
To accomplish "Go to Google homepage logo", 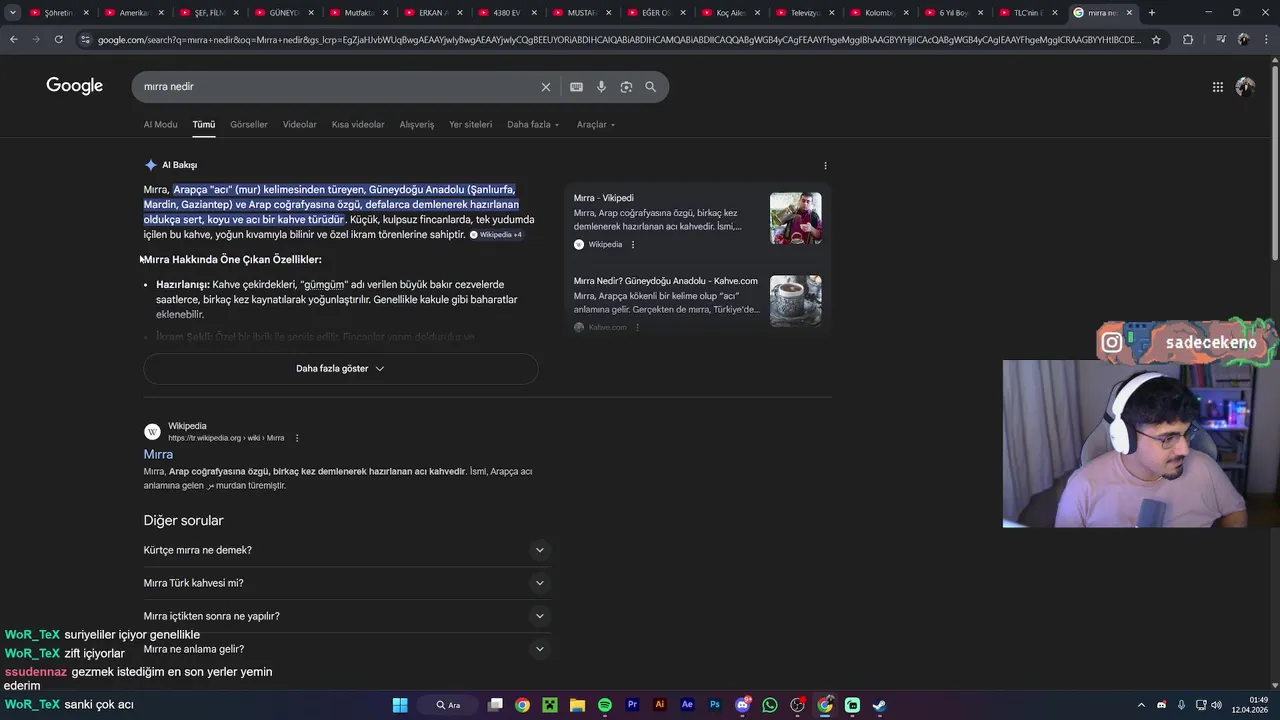I will (x=75, y=86).
